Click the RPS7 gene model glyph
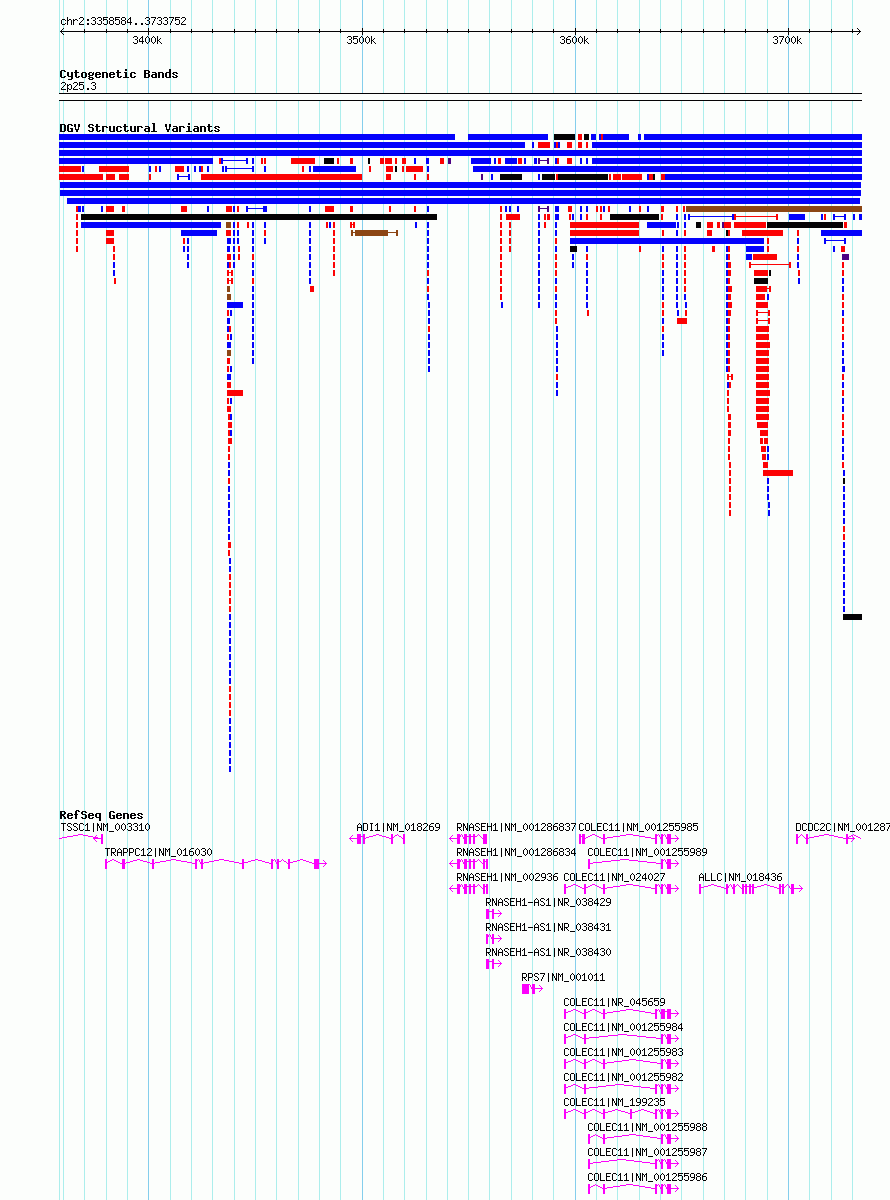This screenshot has height=1200, width=890. point(532,988)
